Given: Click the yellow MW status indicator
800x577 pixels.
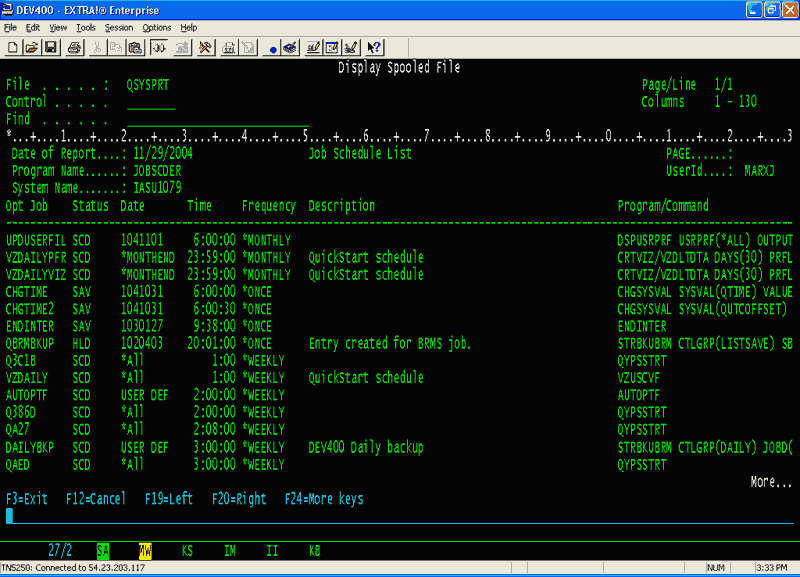Looking at the screenshot, I should click(145, 550).
